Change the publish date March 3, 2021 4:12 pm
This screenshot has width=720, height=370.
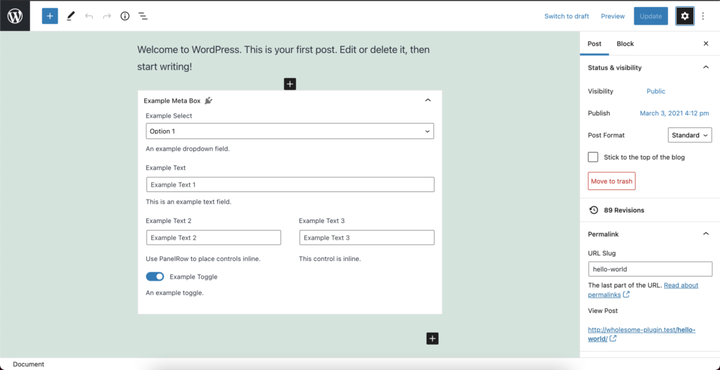pyautogui.click(x=674, y=113)
